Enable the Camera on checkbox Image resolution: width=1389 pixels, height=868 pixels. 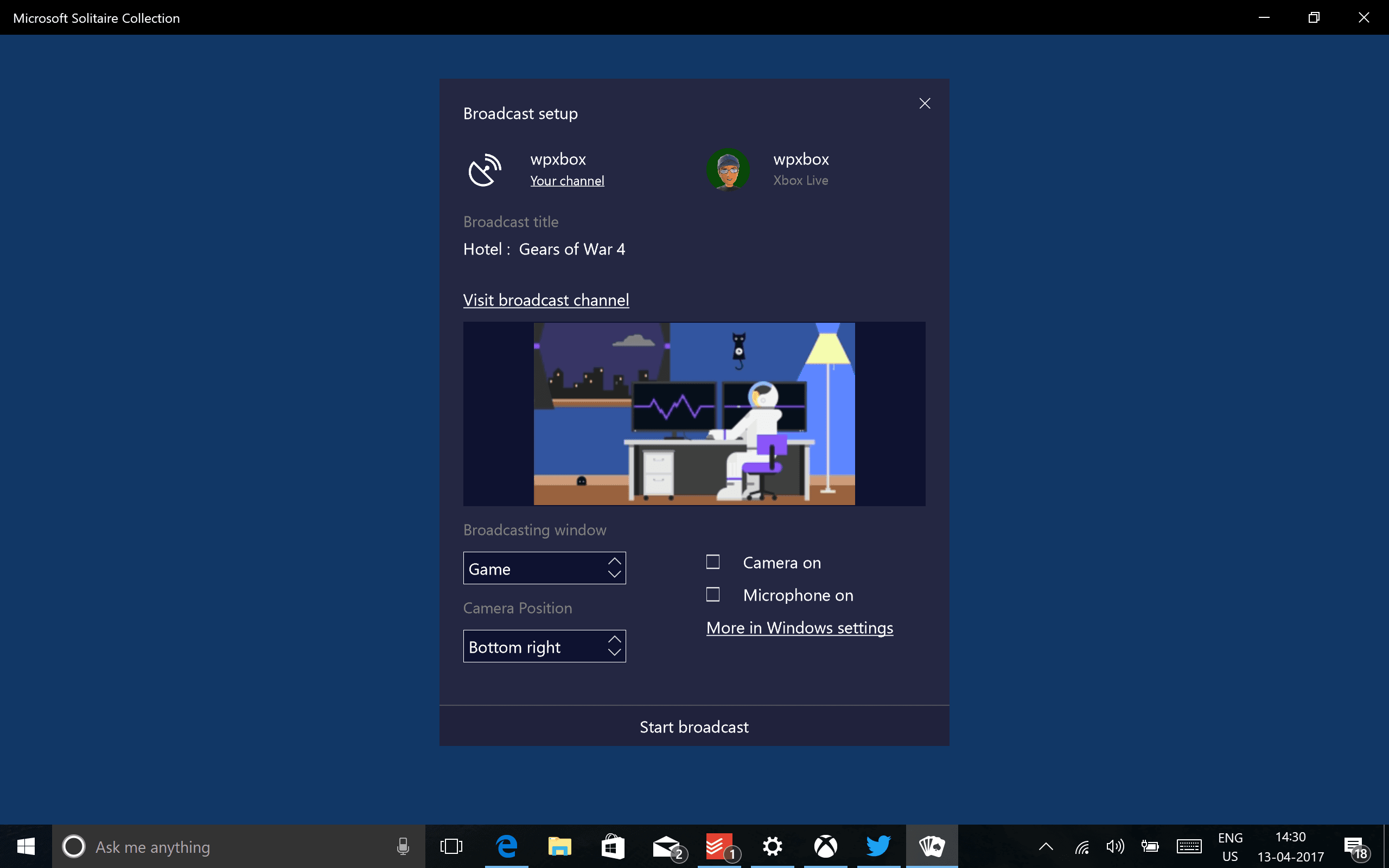[x=713, y=562]
